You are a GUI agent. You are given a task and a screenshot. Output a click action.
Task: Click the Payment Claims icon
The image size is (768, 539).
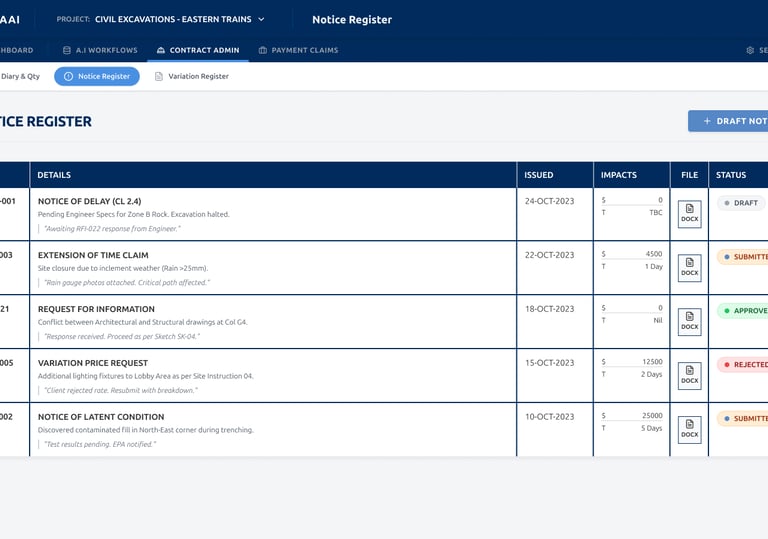click(x=263, y=50)
